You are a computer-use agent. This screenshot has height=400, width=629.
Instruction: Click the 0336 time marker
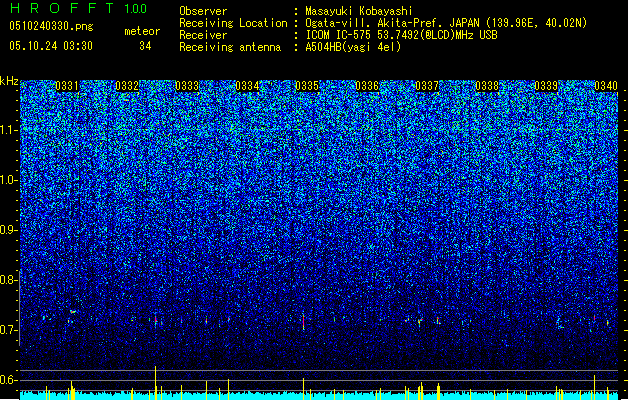click(x=367, y=86)
